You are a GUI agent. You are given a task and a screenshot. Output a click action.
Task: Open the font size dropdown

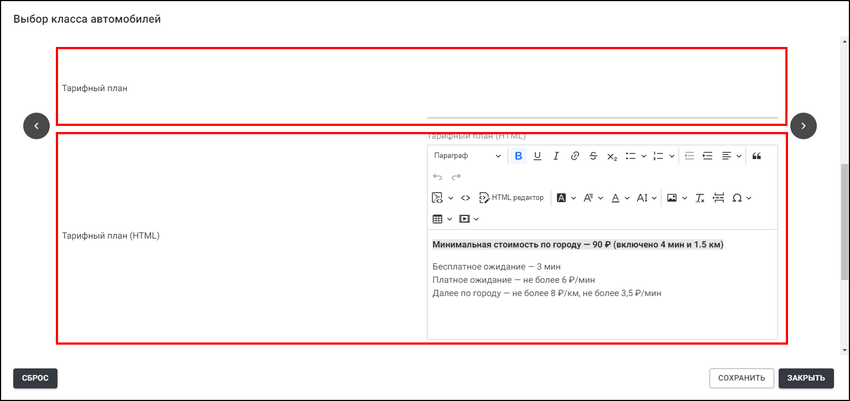[647, 198]
